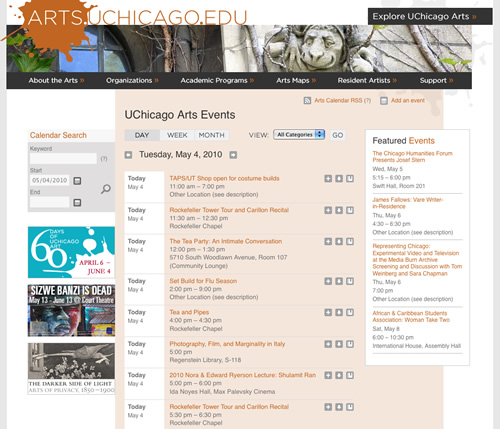Click the bookmark icon for The Tea Party event
Image resolution: width=500 pixels, height=429 pixels.
350,241
